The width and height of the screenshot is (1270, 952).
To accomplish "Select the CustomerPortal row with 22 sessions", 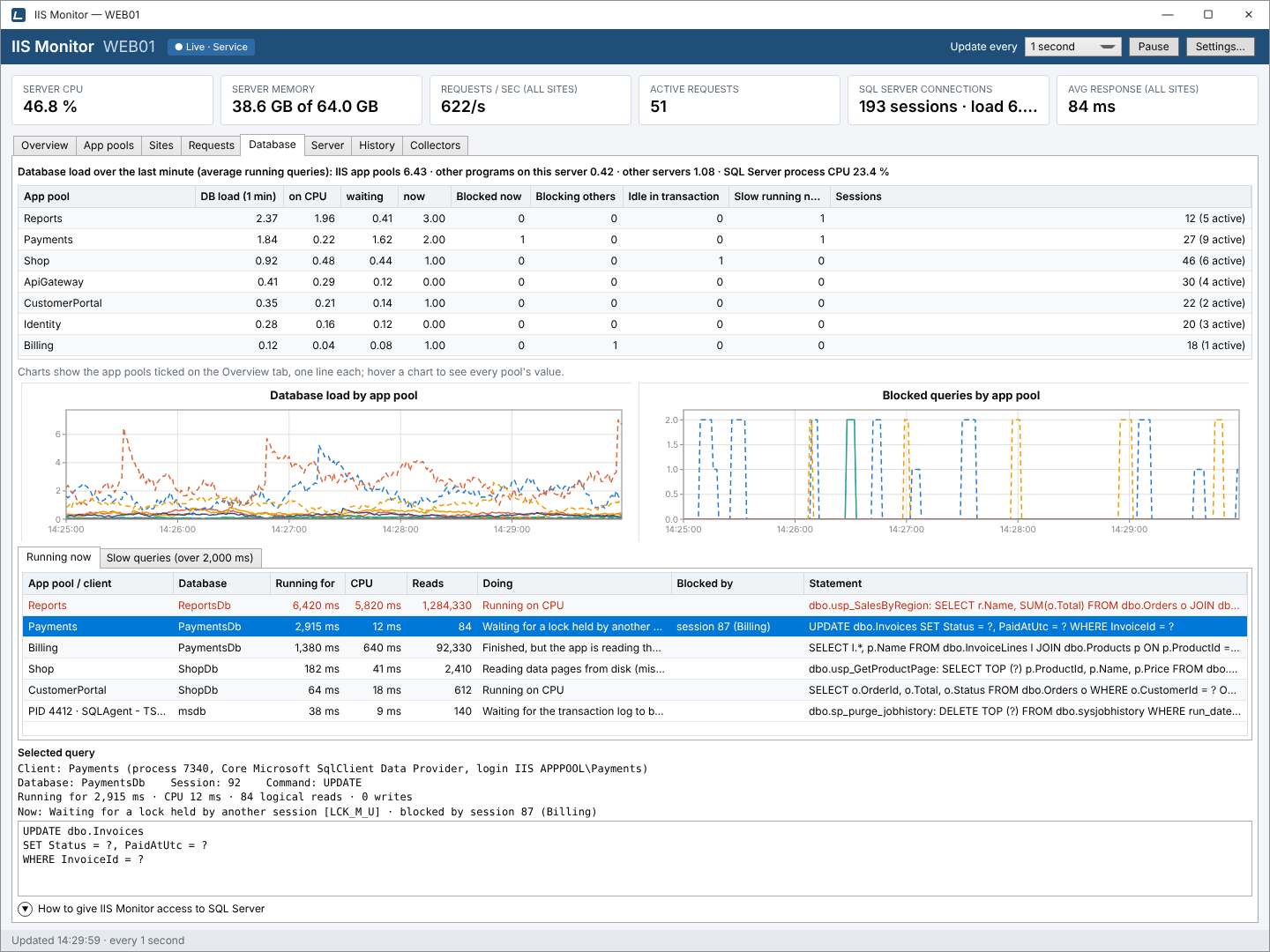I will [x=634, y=303].
